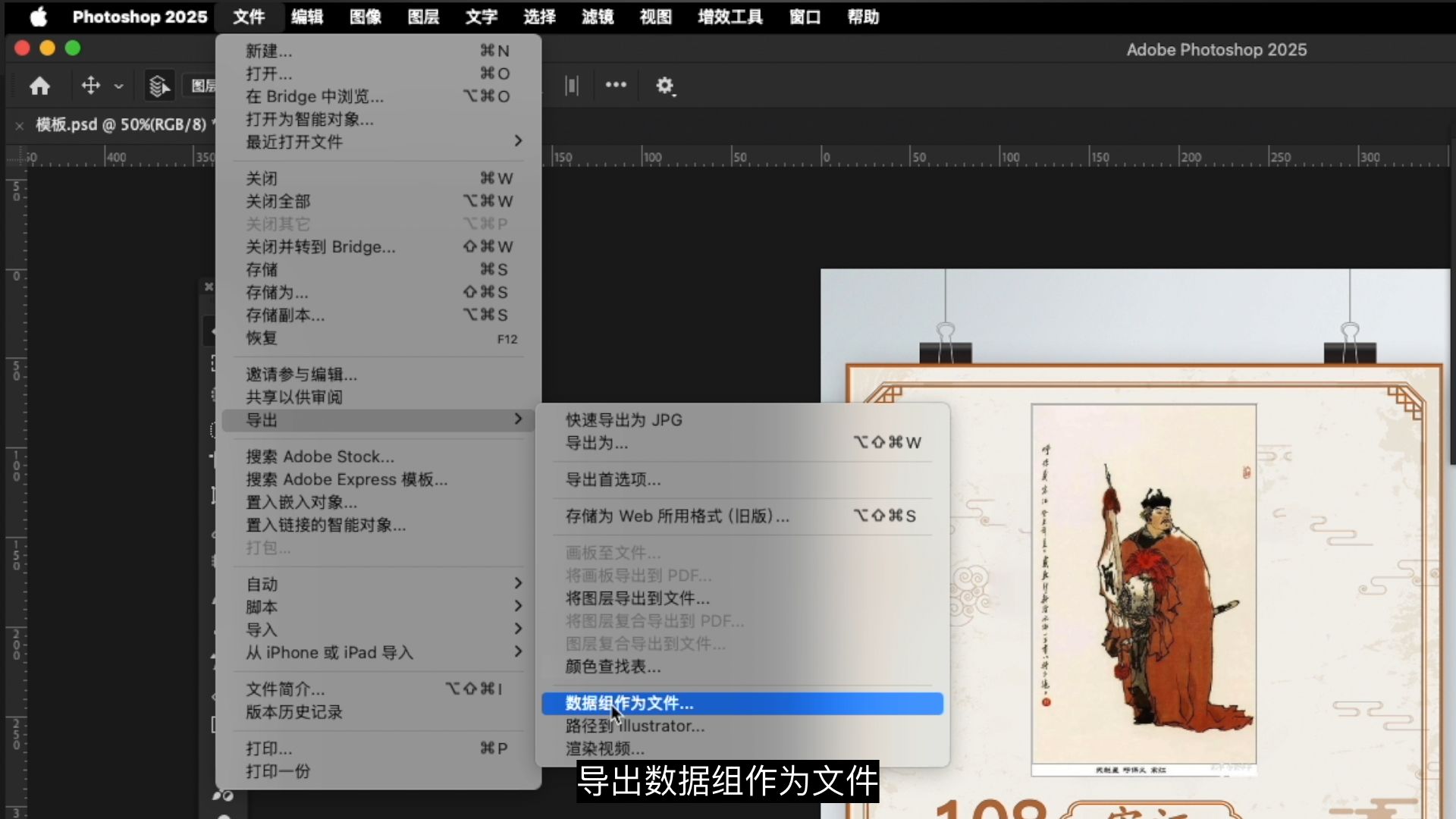
Task: Choose 邀请参与编辑...
Action: [x=378, y=374]
